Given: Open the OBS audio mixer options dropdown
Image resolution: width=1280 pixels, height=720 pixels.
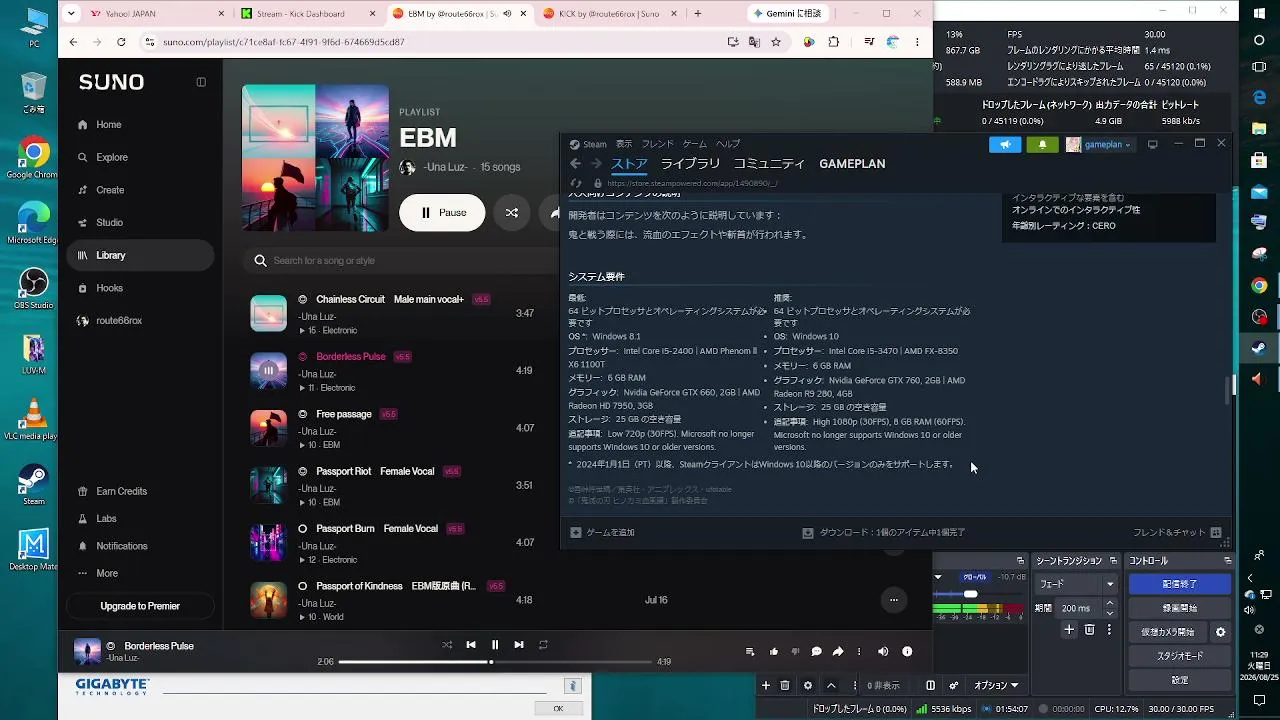Looking at the screenshot, I should pyautogui.click(x=996, y=686).
